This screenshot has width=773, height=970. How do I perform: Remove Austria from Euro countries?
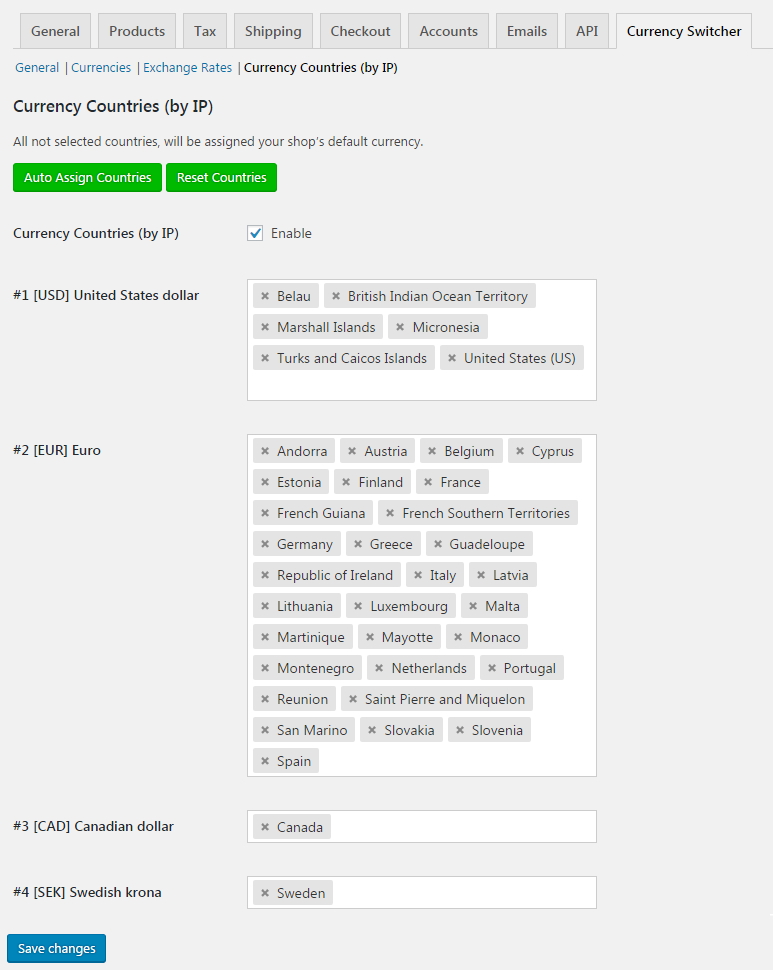pos(352,451)
